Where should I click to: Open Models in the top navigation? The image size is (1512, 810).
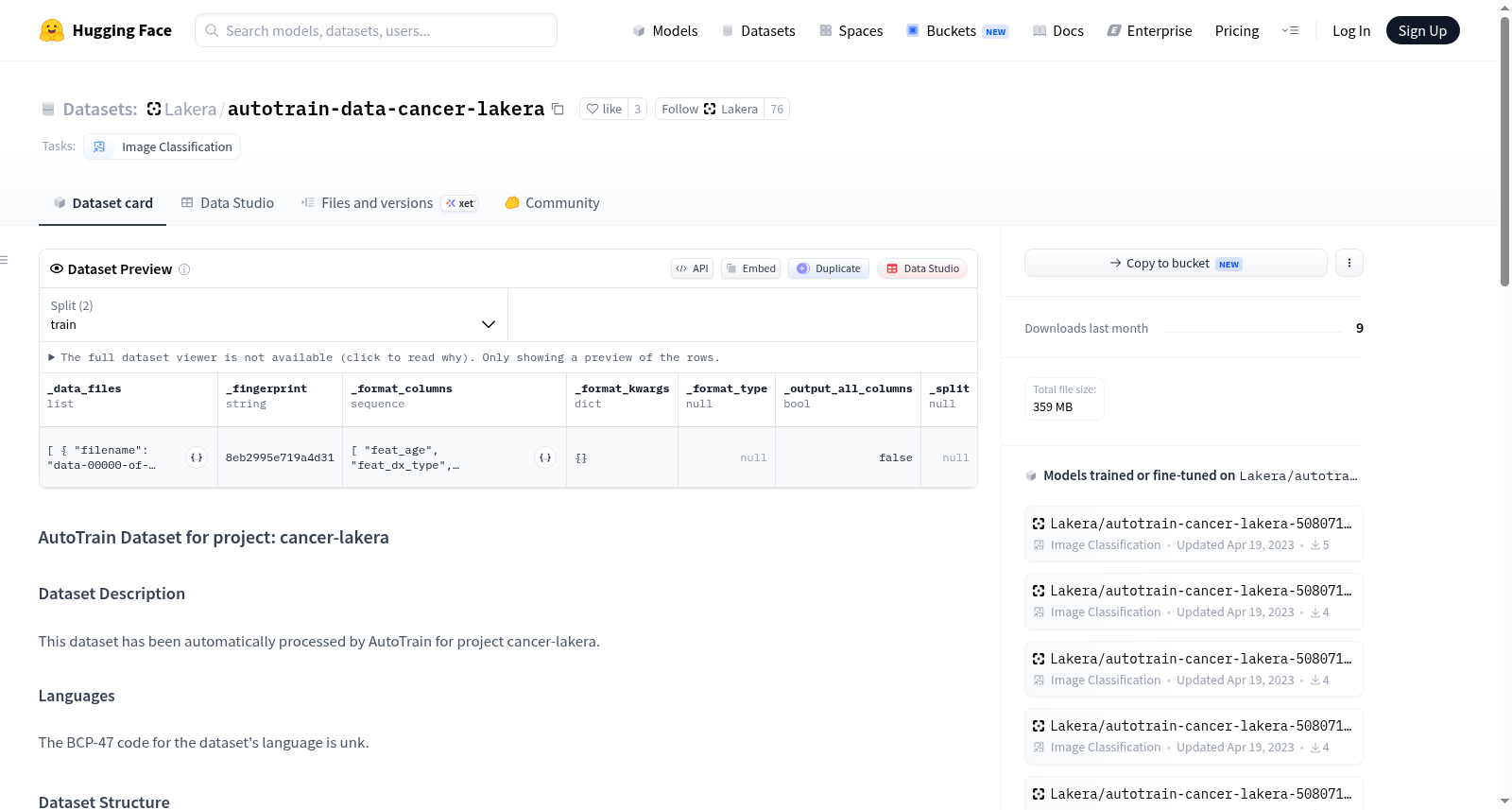click(665, 30)
